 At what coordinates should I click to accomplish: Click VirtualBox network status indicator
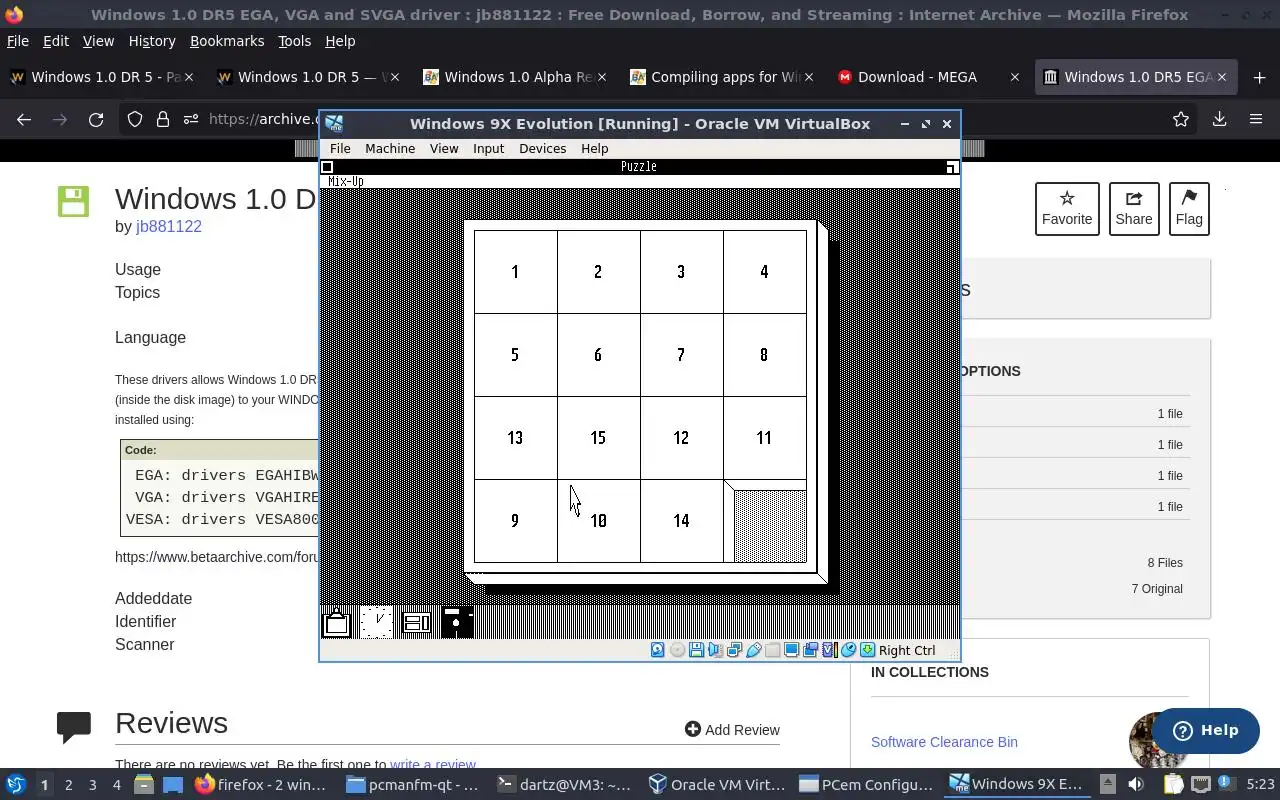(734, 650)
